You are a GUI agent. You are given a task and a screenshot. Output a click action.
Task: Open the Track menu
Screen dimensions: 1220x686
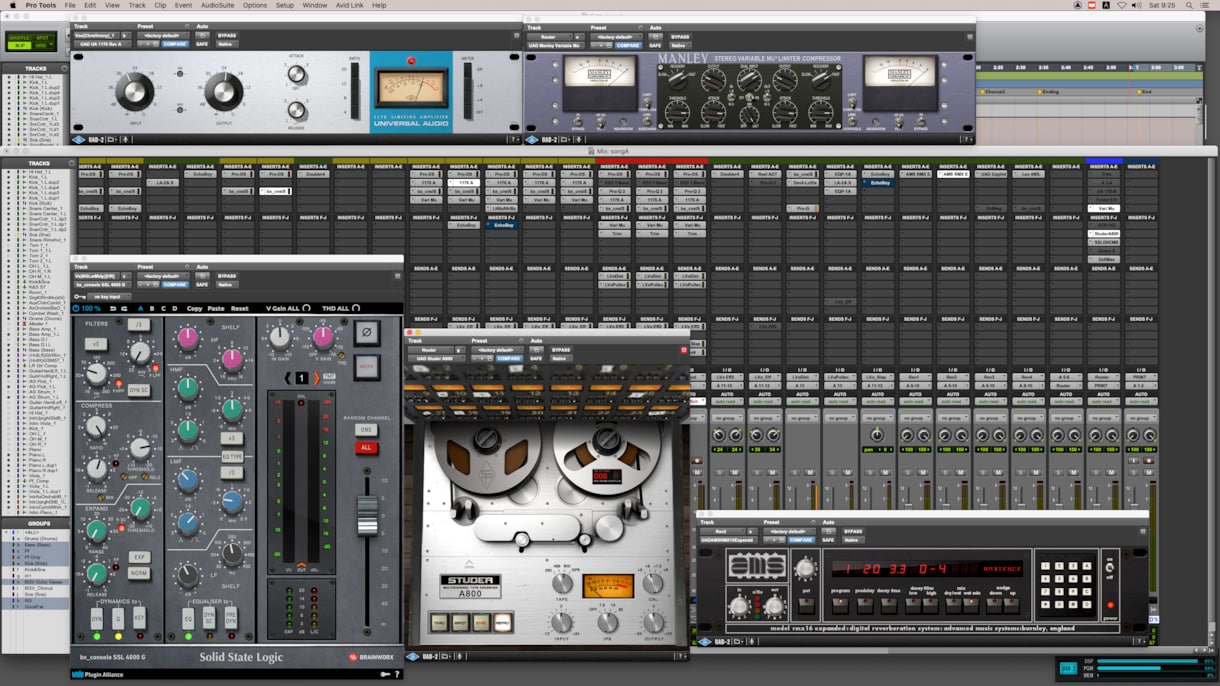point(136,5)
